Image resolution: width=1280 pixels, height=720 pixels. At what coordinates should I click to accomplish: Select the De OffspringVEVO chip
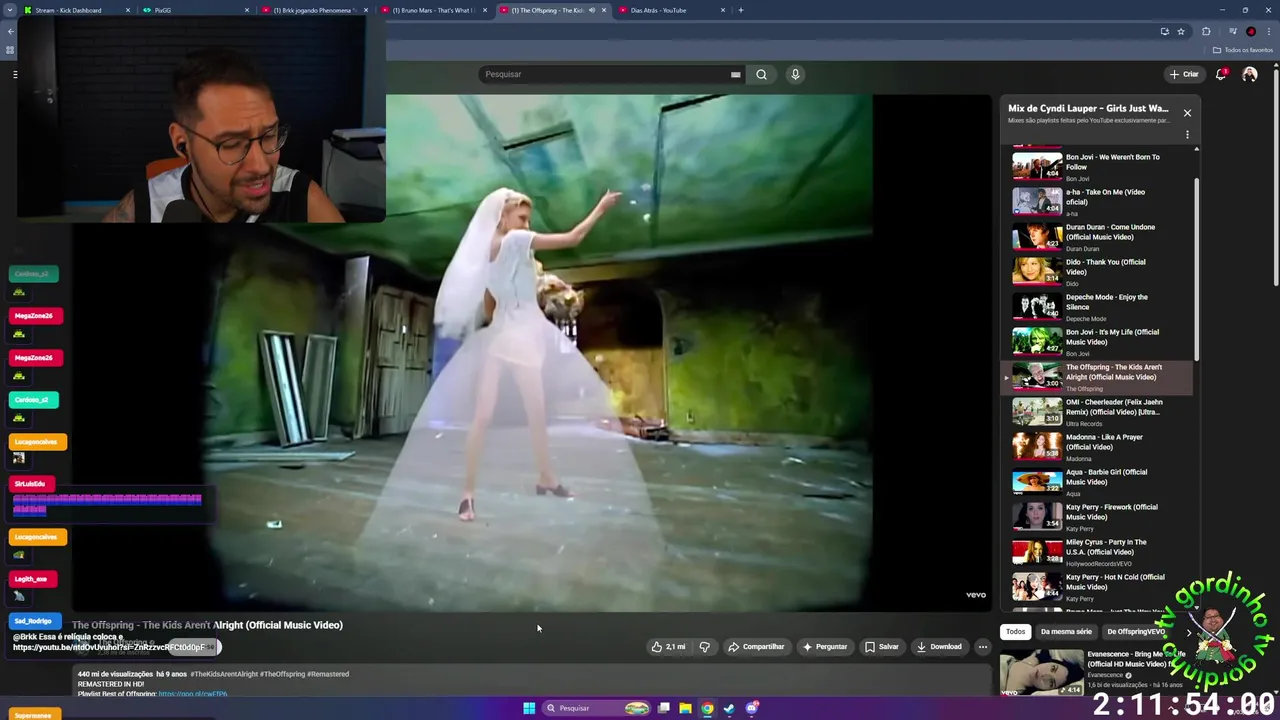coord(1136,632)
